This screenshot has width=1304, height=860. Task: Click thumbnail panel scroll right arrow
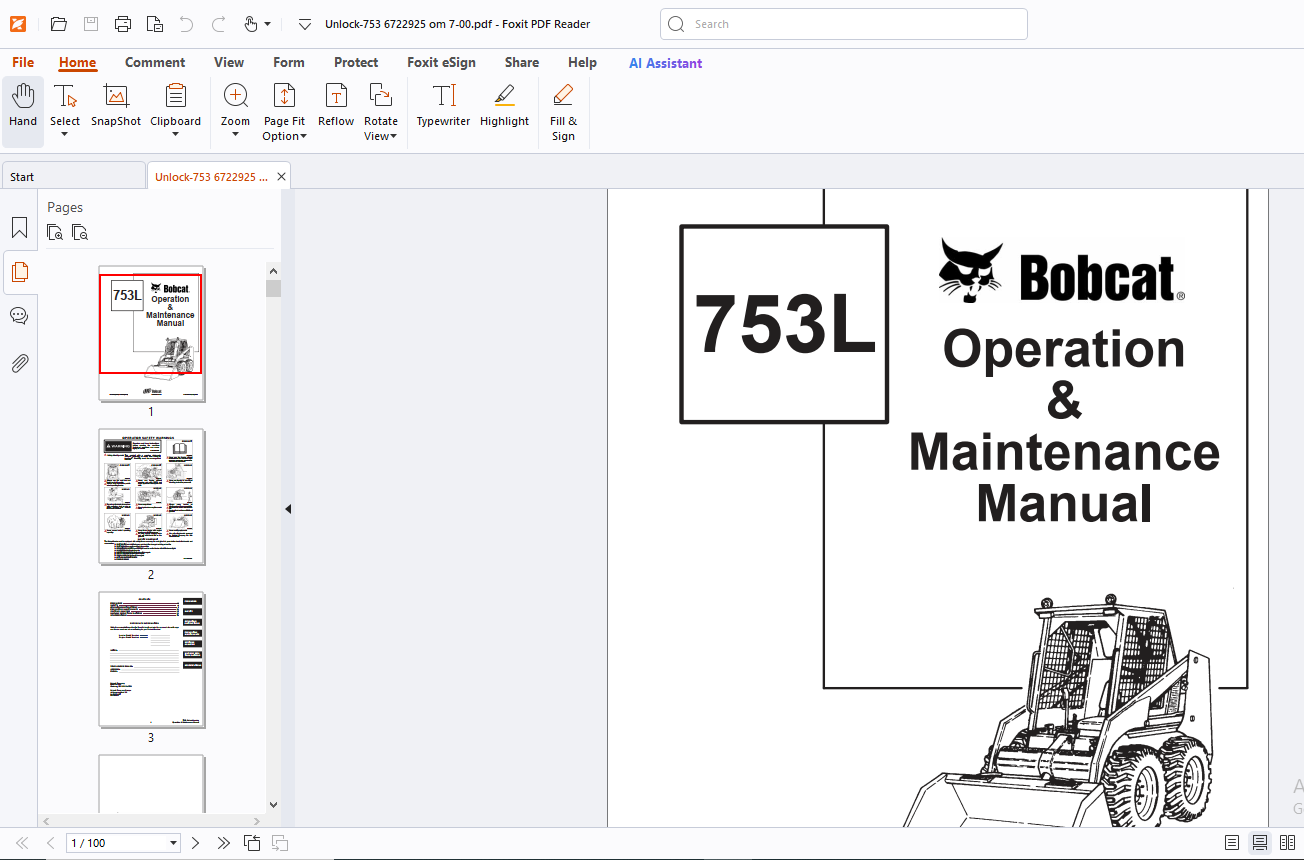[x=259, y=821]
